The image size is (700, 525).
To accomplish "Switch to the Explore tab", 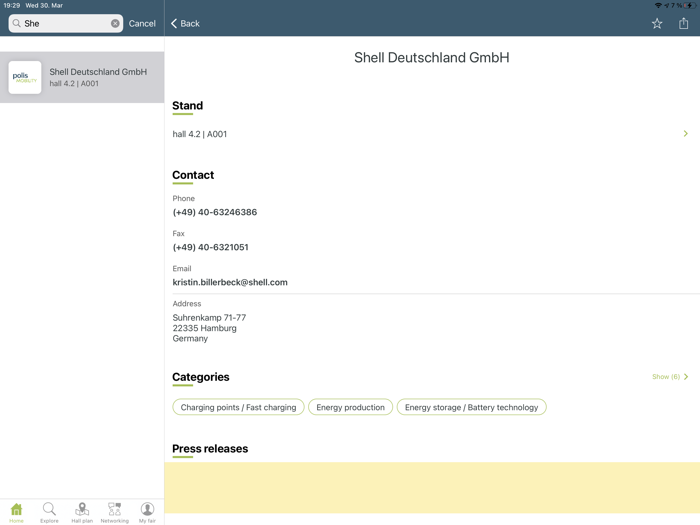I will tap(49, 512).
